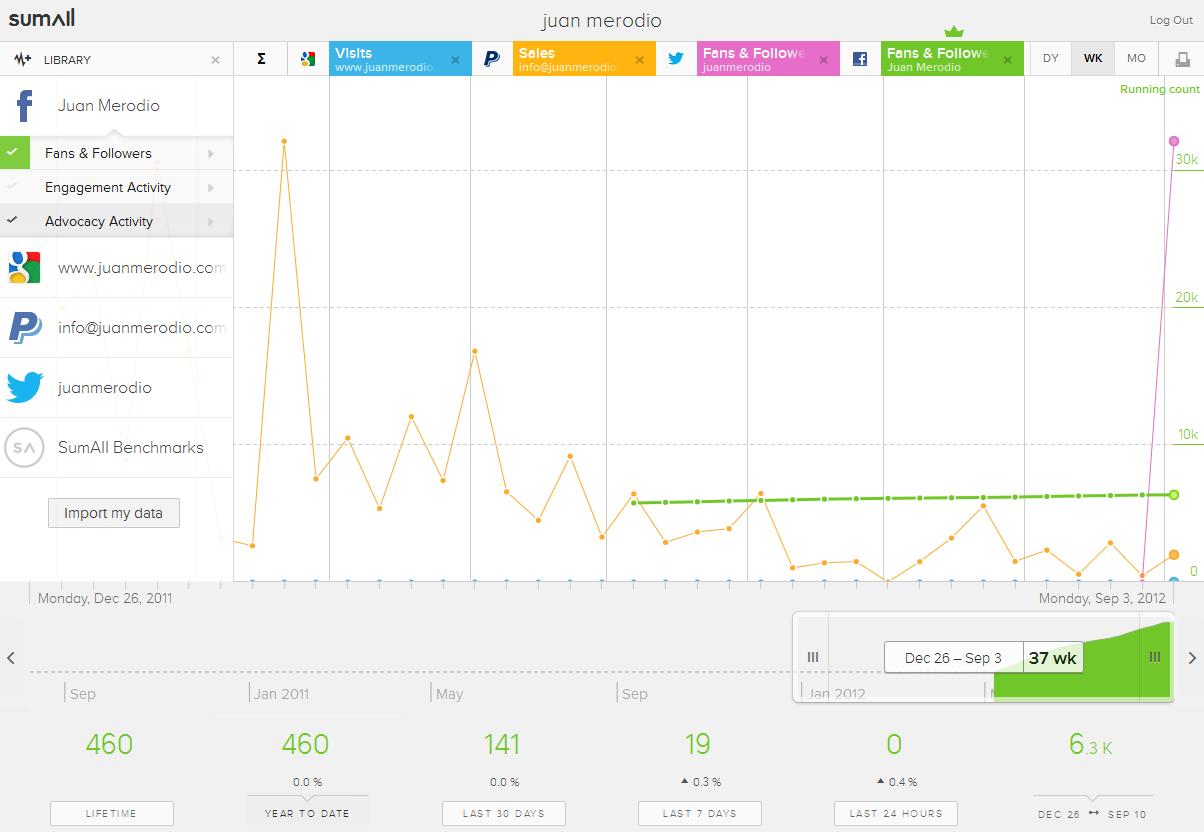Select the LAST 30 DAYS button

(503, 813)
